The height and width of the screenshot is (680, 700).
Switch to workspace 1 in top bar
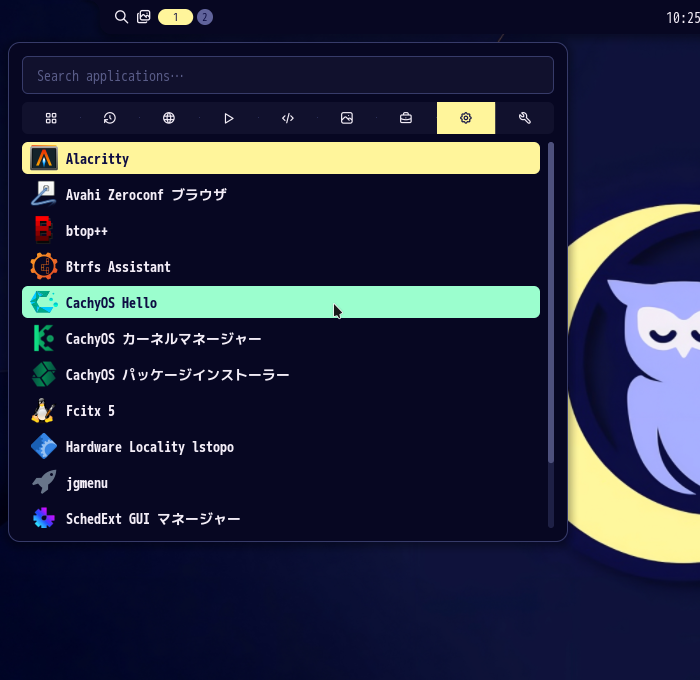[175, 17]
